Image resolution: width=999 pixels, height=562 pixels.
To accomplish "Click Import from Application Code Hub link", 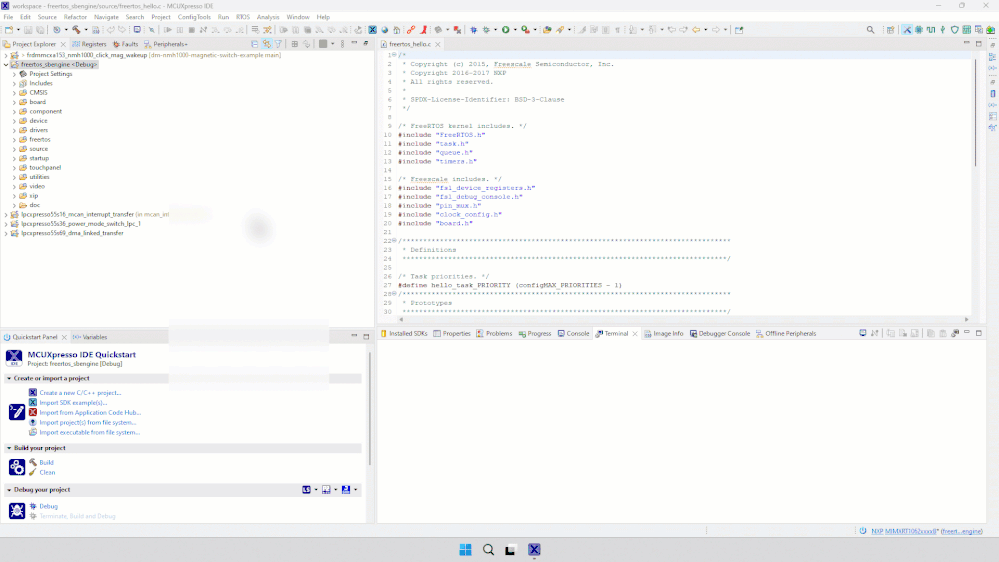I will point(90,413).
